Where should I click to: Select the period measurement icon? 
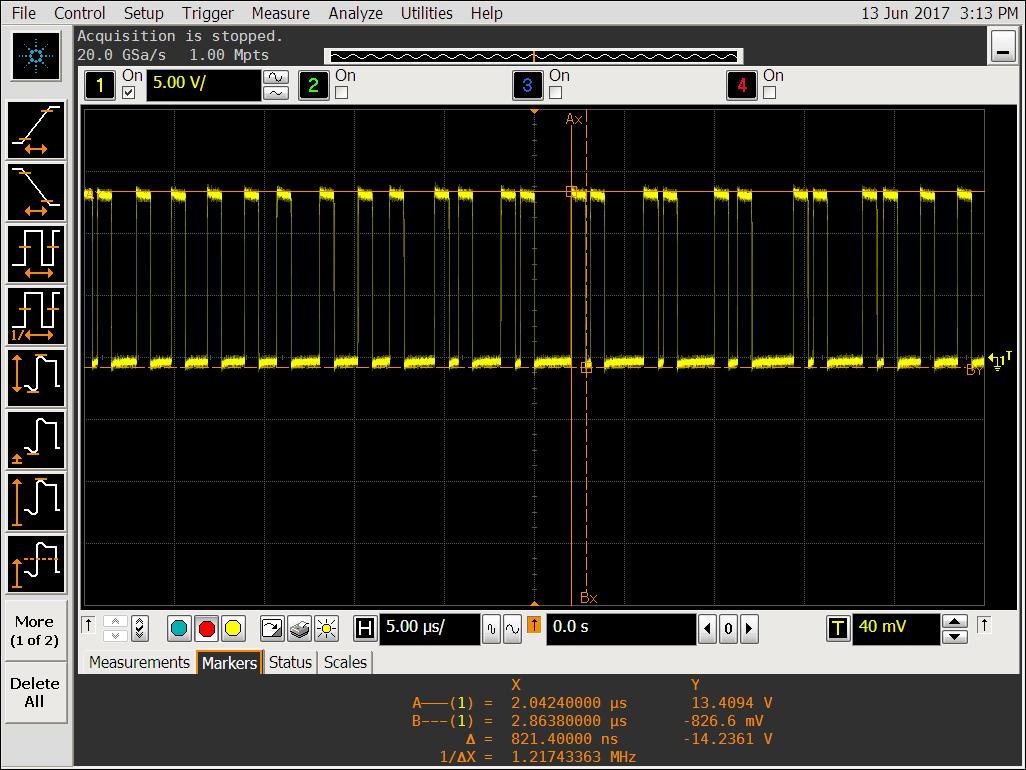[36, 254]
